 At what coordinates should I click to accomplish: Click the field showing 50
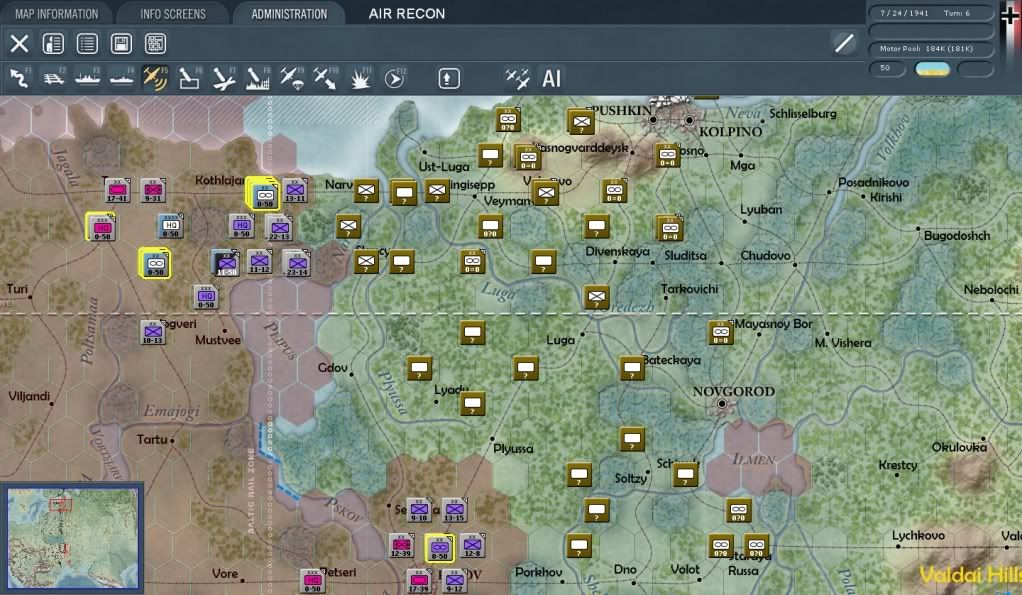tap(888, 68)
